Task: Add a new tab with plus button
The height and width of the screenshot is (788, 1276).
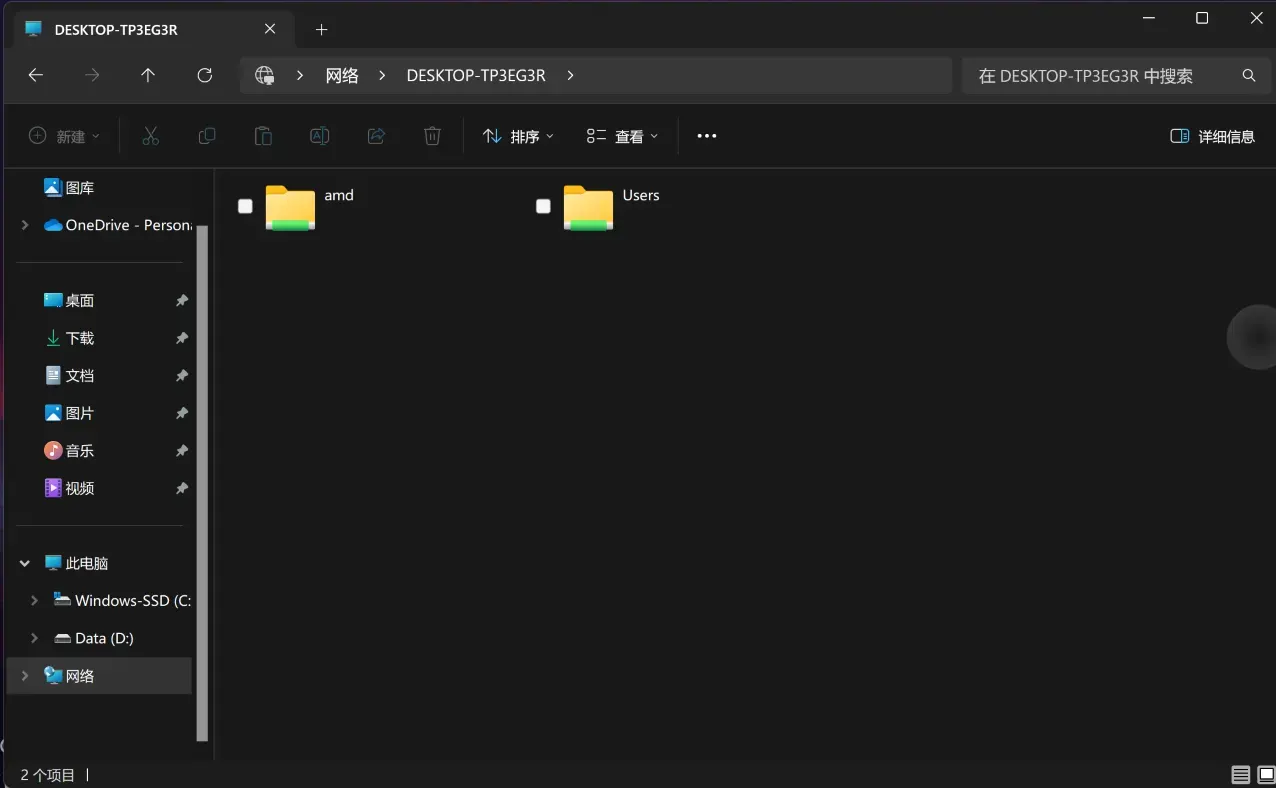Action: tap(321, 29)
